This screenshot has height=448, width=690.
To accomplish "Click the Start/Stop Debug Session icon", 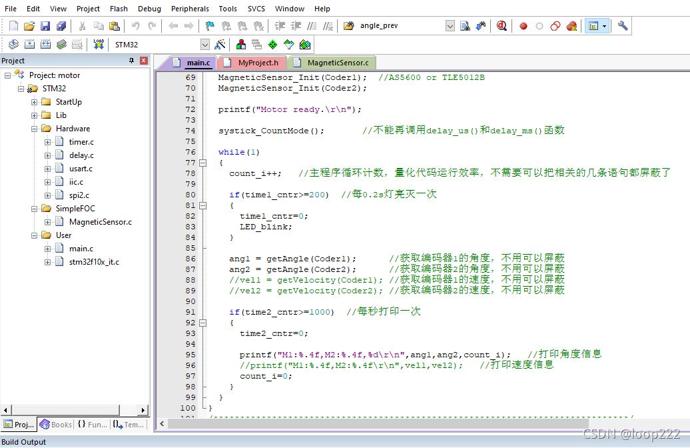I will (501, 26).
